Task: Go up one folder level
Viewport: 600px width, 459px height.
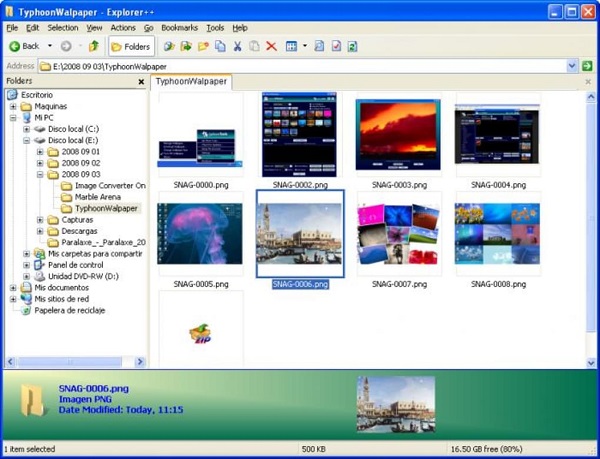Action: pyautogui.click(x=93, y=46)
